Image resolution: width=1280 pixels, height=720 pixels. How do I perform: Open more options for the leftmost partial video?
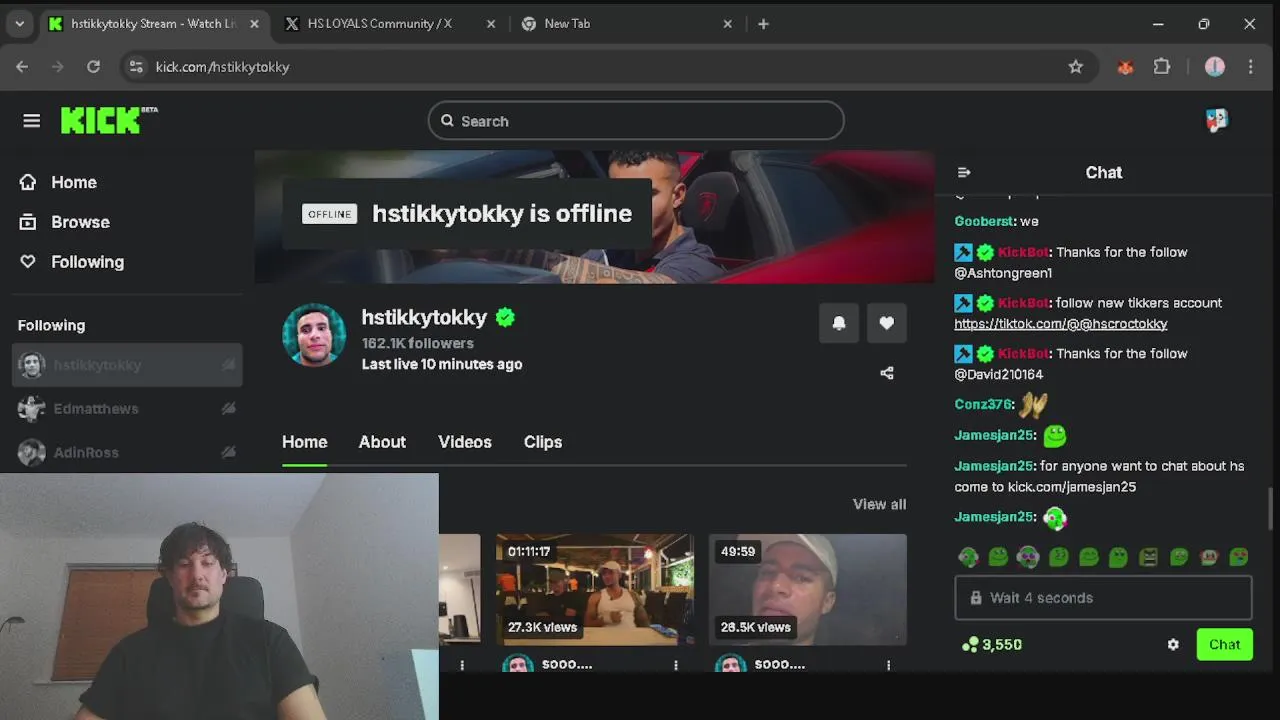point(462,665)
